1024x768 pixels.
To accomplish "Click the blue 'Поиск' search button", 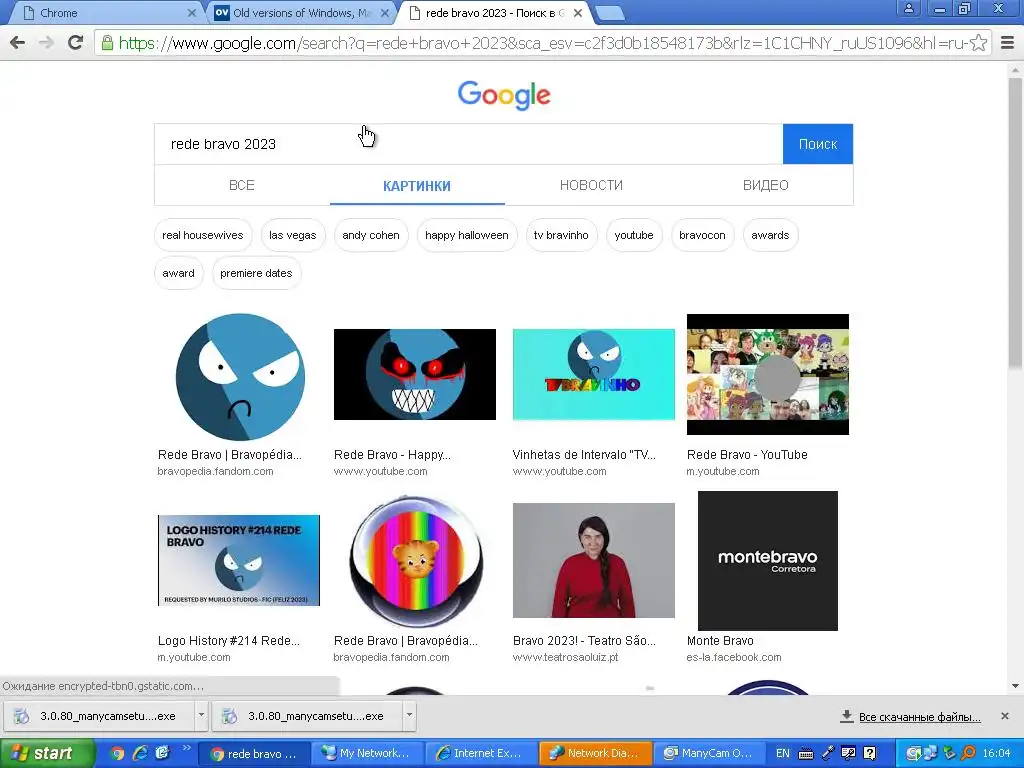I will pos(818,144).
